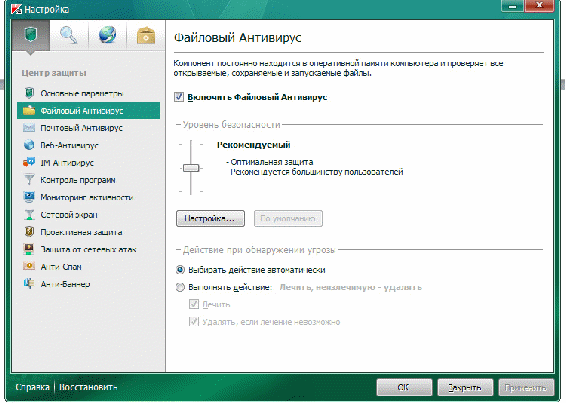
Task: Click the Восстановить link
Action: 88,387
